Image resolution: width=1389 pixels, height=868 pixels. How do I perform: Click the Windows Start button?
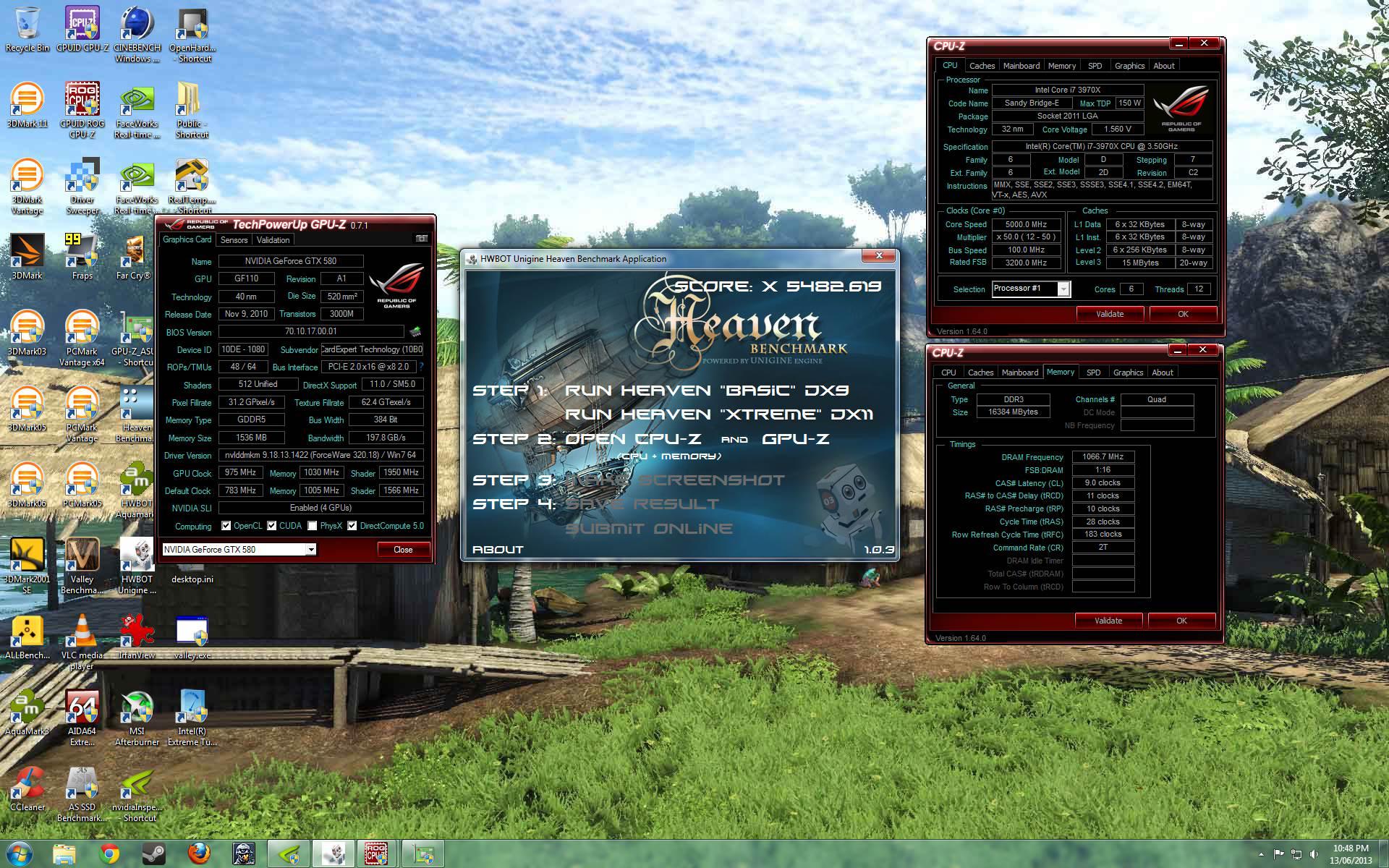coord(20,854)
